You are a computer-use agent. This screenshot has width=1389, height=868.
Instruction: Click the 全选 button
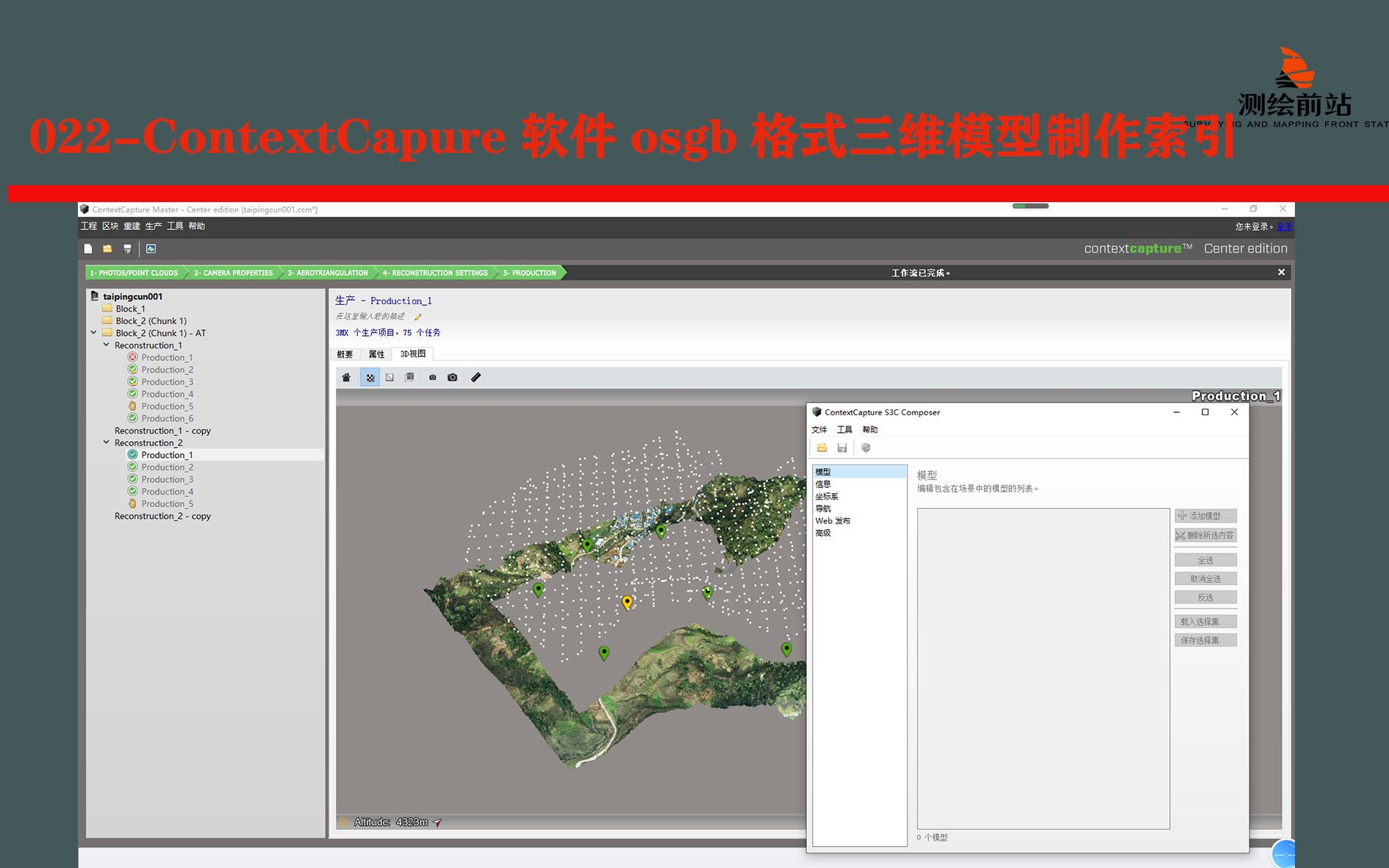(x=1205, y=560)
